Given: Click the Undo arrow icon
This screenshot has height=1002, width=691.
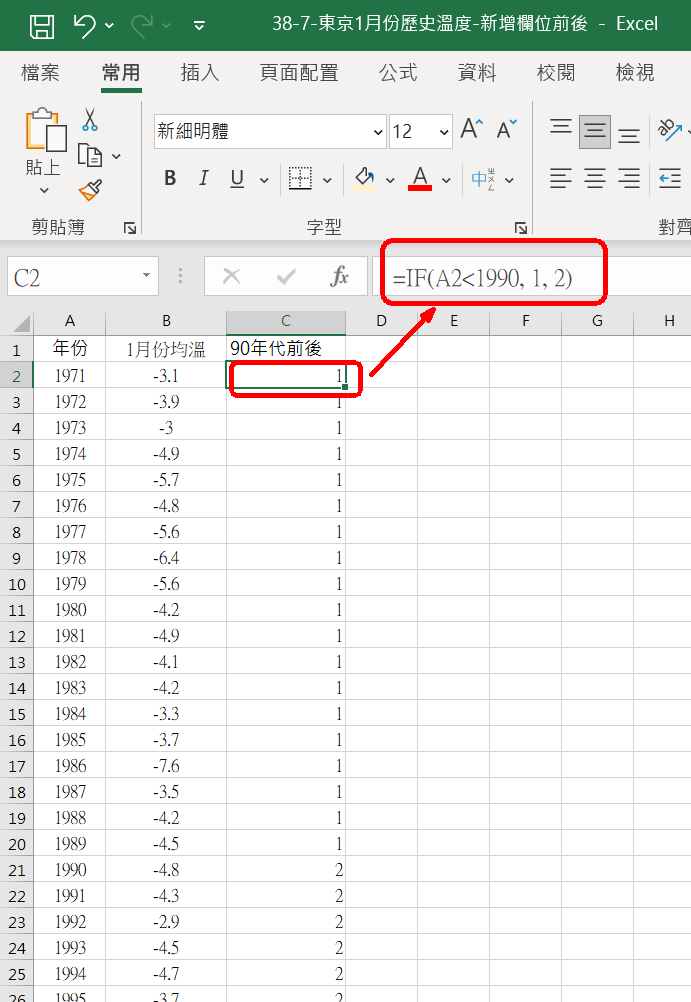Looking at the screenshot, I should pyautogui.click(x=86, y=25).
